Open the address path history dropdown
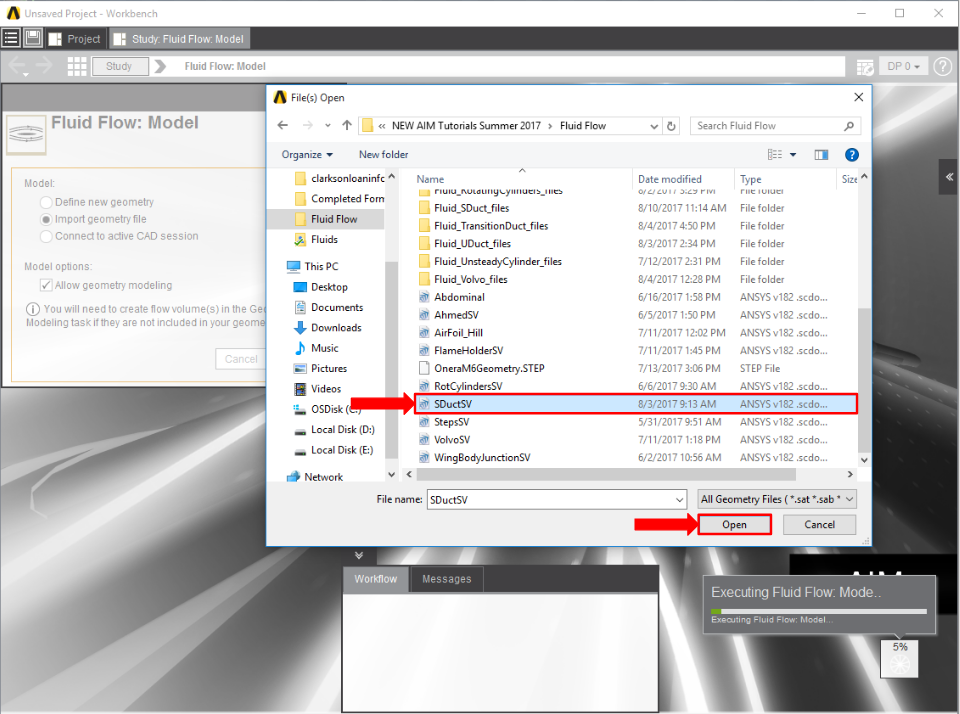The image size is (960, 714). (654, 126)
